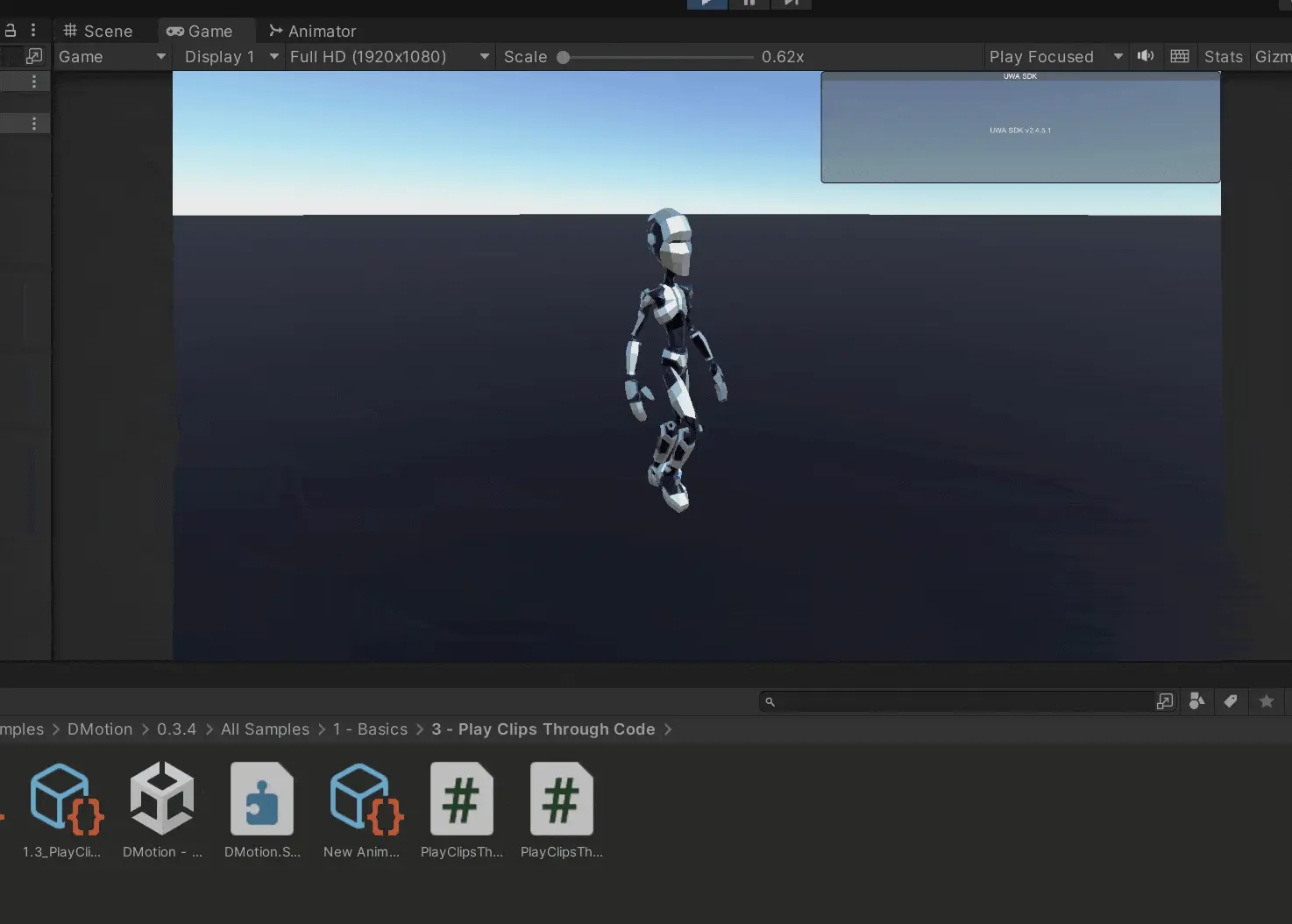Click the favorites star icon
The width and height of the screenshot is (1292, 924).
[1266, 701]
